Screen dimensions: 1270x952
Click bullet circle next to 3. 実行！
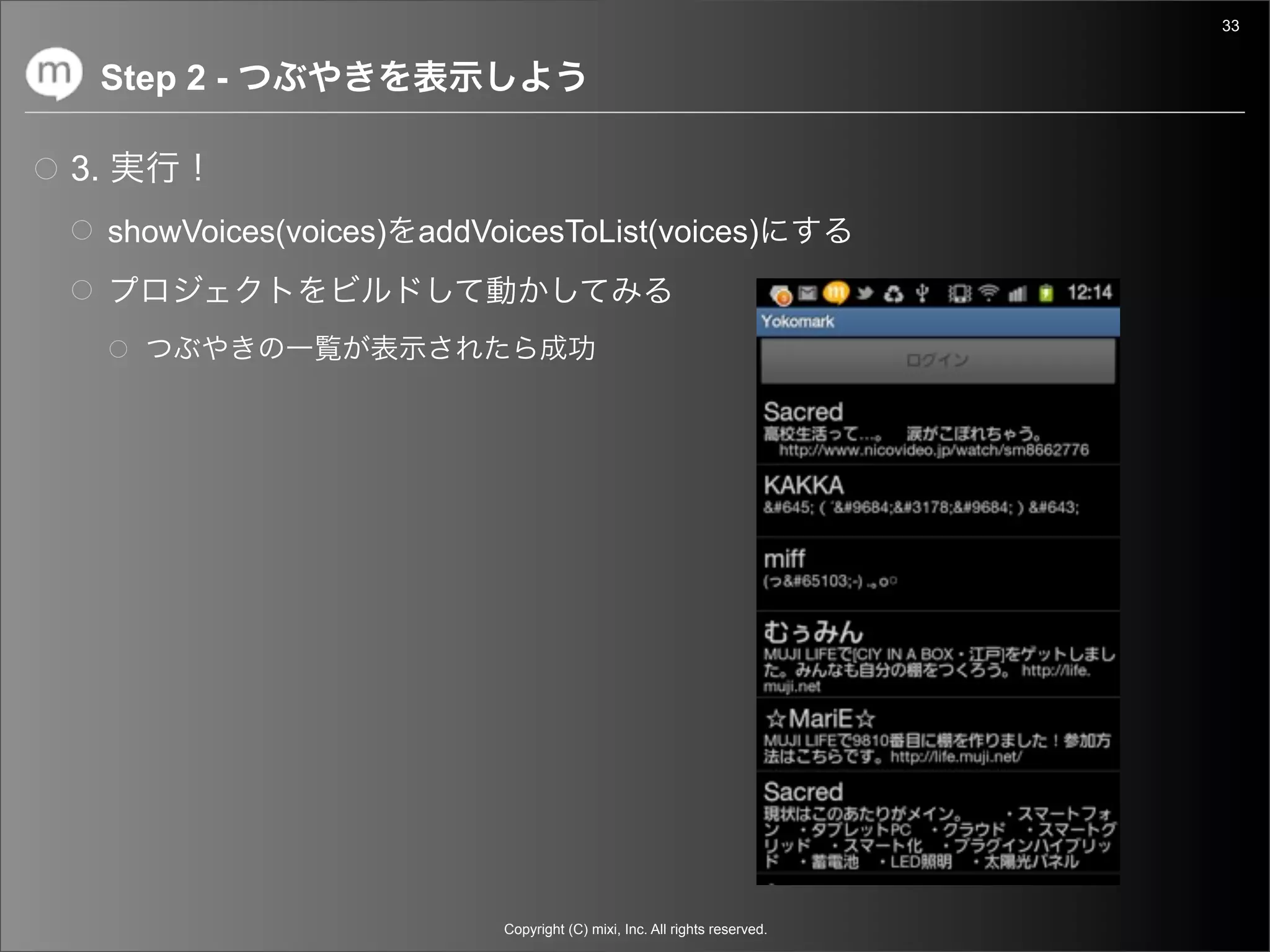[46, 169]
